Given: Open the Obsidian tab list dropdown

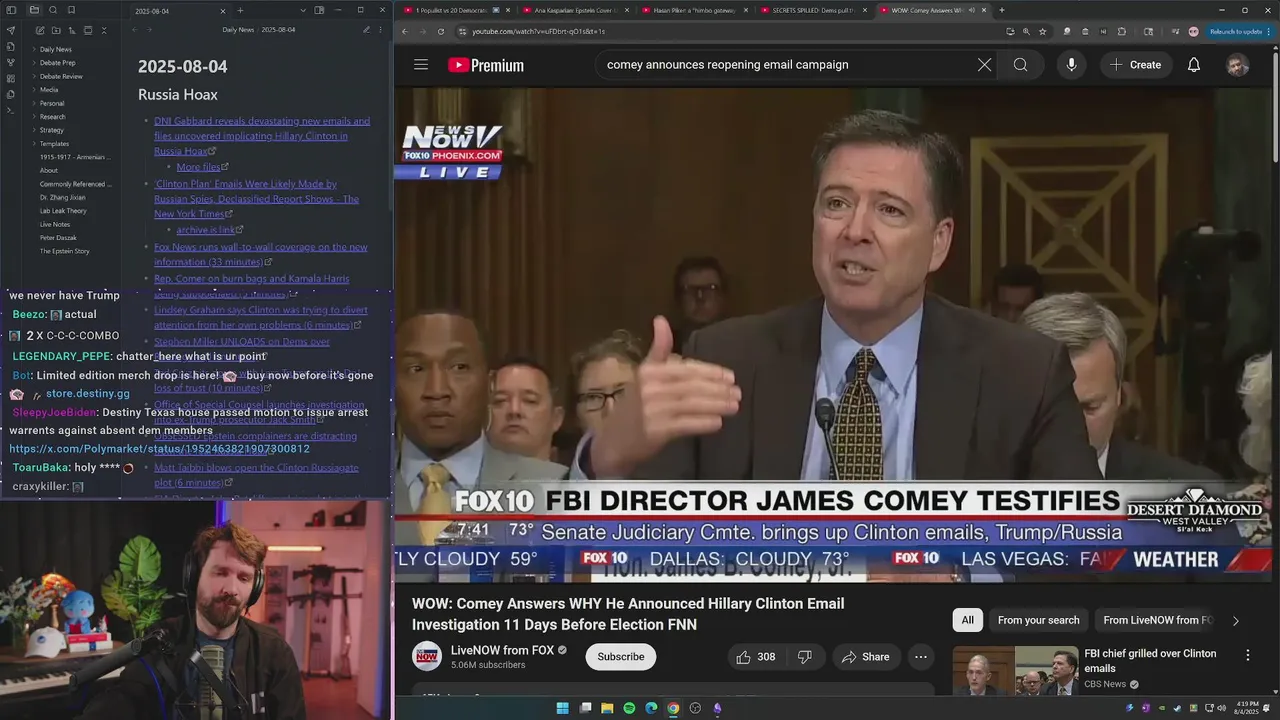Looking at the screenshot, I should click(302, 10).
